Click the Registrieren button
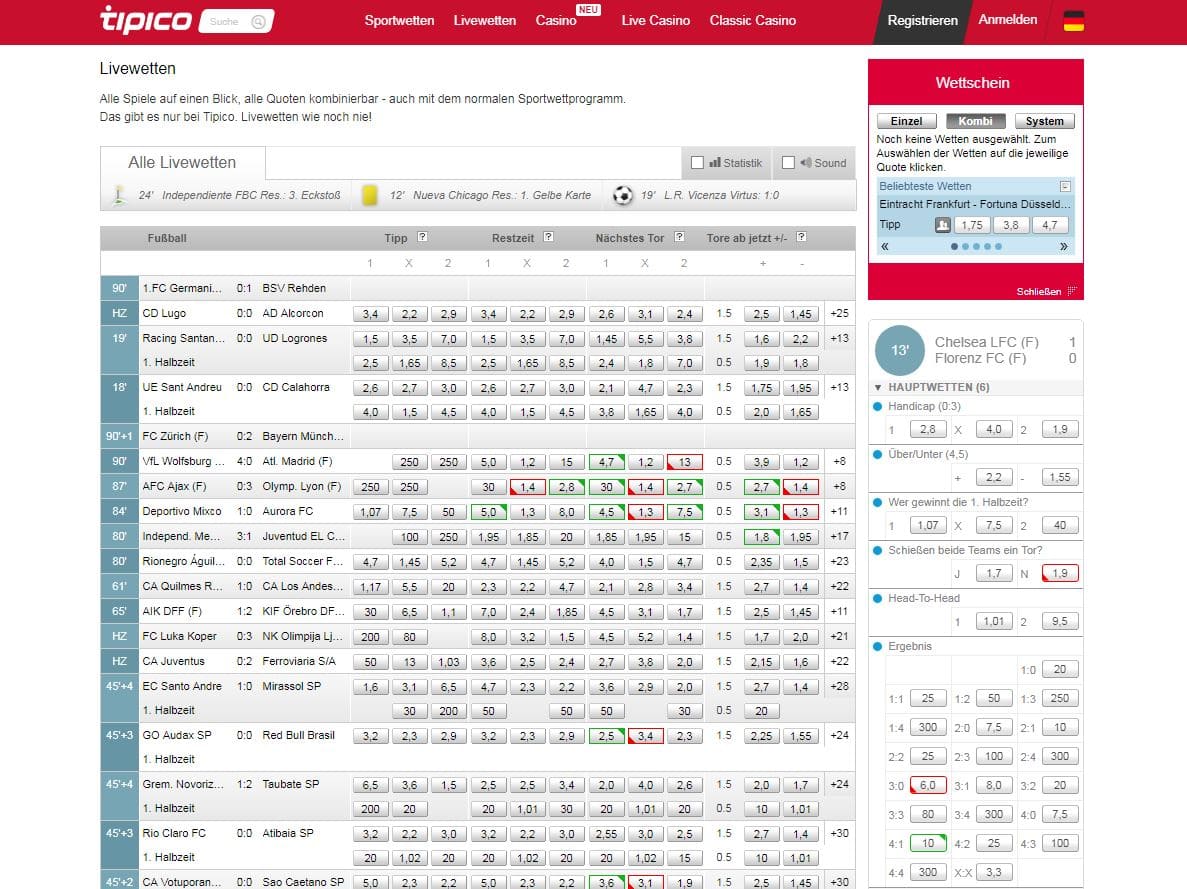Viewport: 1187px width, 889px height. pos(922,21)
